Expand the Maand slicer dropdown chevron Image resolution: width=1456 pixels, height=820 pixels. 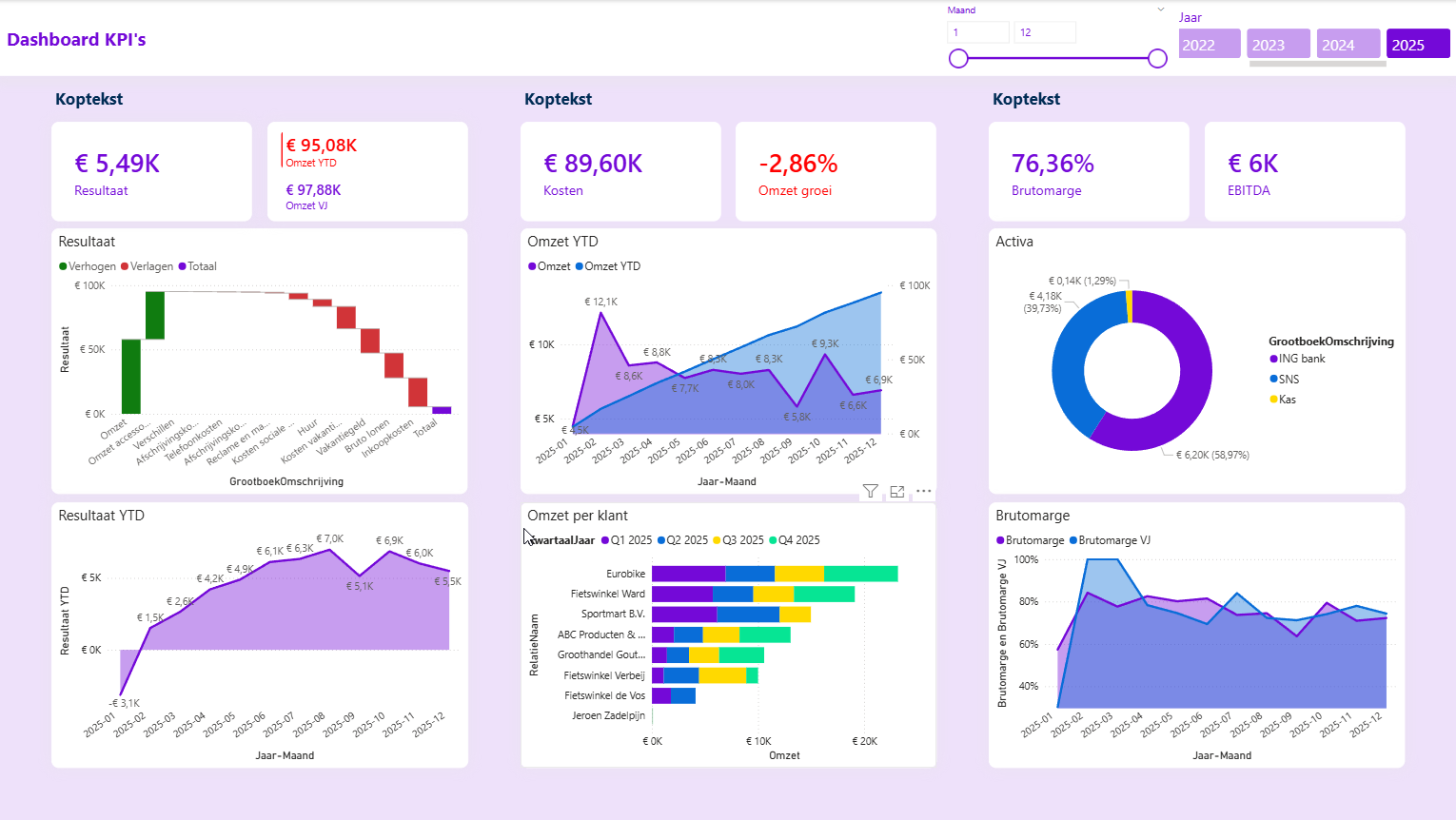1160,10
